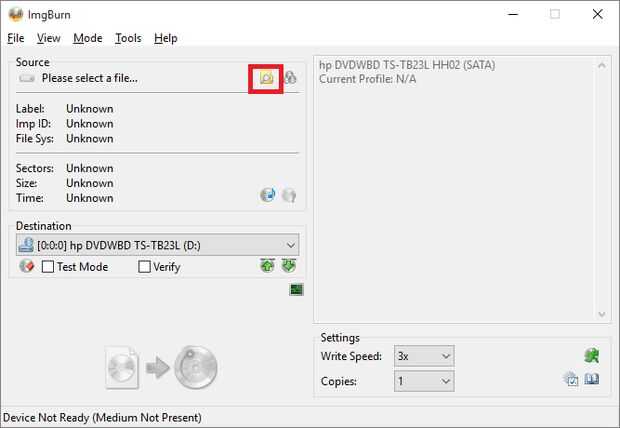Screen dimensions: 620x428
Task: Click the Sectors Unknown value
Action: click(x=90, y=169)
